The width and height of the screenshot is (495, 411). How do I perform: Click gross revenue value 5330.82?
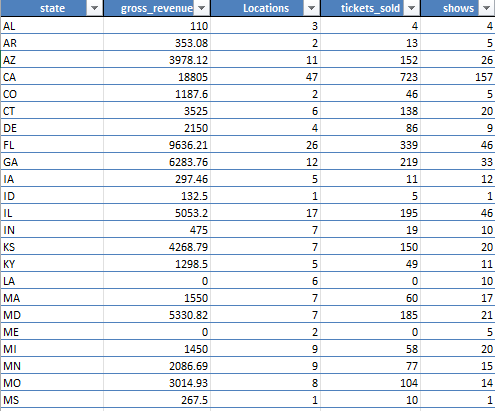point(188,315)
